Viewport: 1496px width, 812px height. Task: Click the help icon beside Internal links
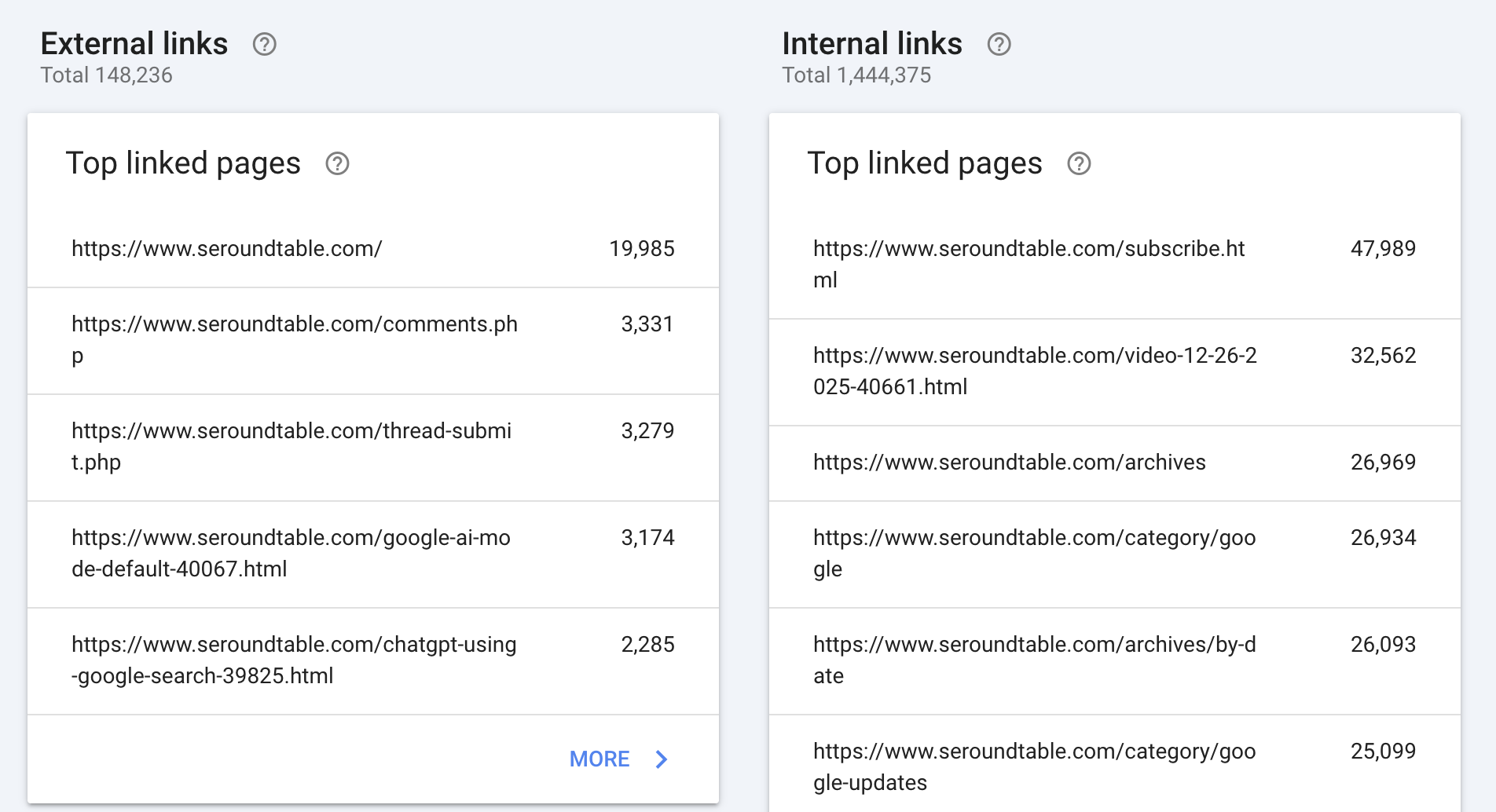point(999,45)
